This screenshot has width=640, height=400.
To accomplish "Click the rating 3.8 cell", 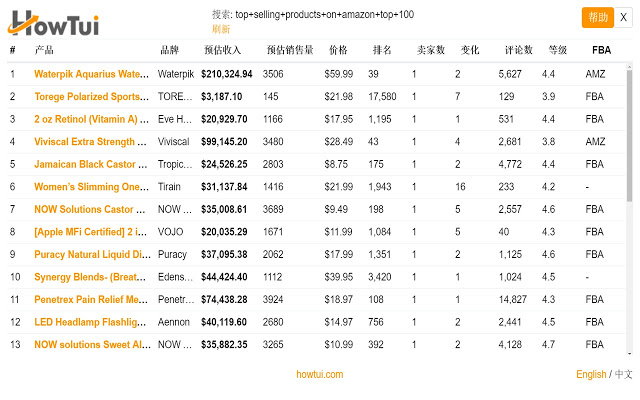I will (x=548, y=142).
